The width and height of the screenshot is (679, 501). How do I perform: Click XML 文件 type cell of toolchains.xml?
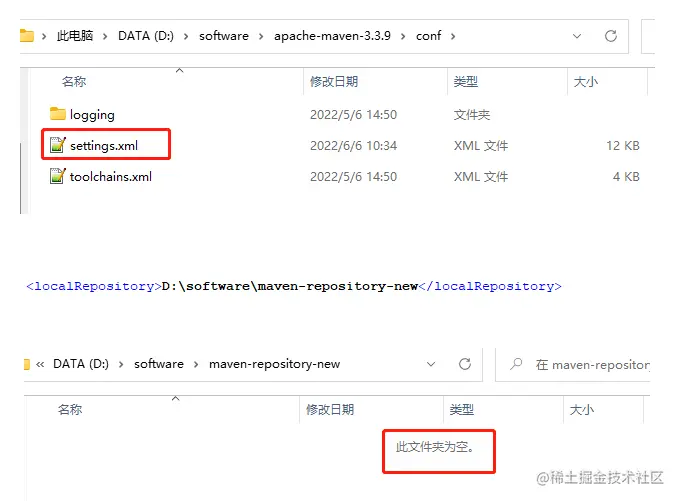click(x=481, y=177)
